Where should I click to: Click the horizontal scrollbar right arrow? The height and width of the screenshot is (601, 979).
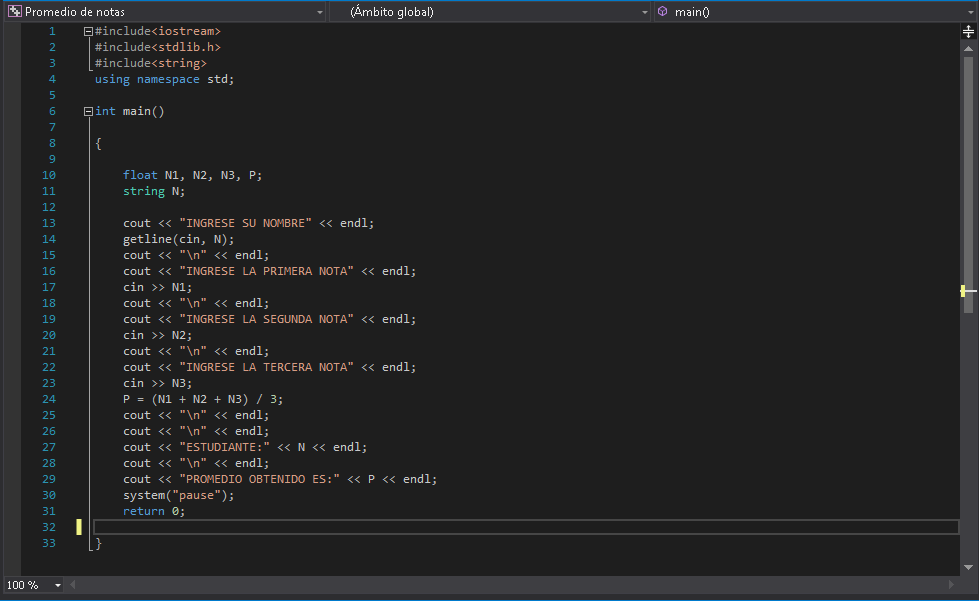[952, 585]
